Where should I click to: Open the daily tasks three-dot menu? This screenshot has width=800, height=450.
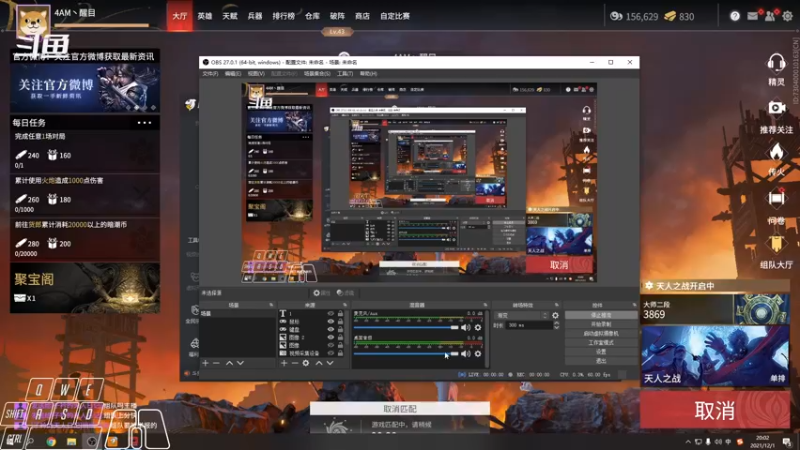coord(144,123)
